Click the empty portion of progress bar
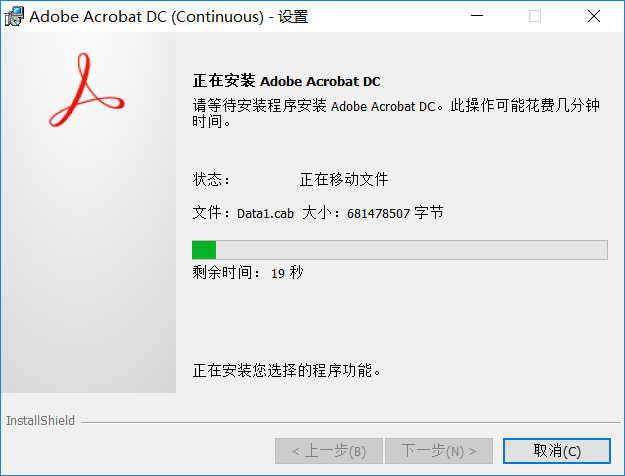625x476 pixels. pos(411,250)
